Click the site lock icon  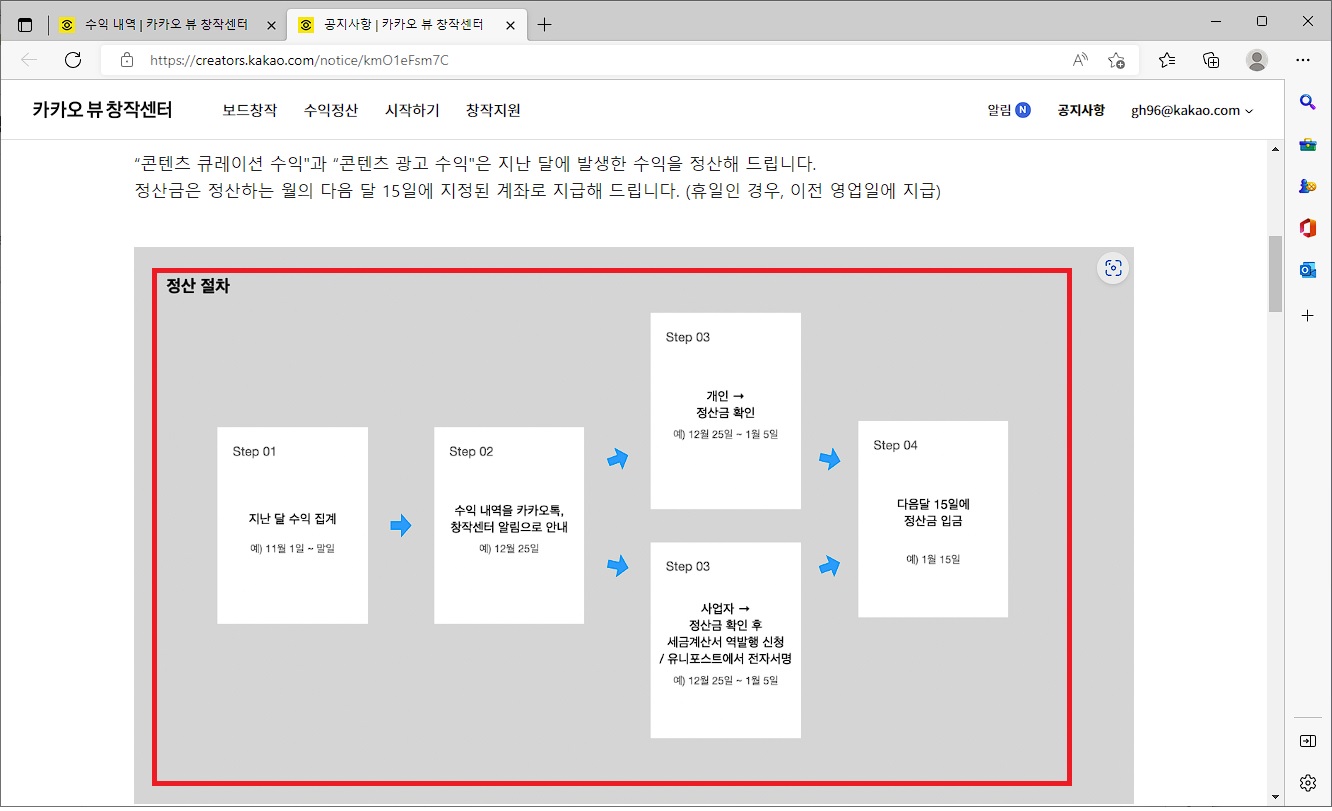click(126, 60)
